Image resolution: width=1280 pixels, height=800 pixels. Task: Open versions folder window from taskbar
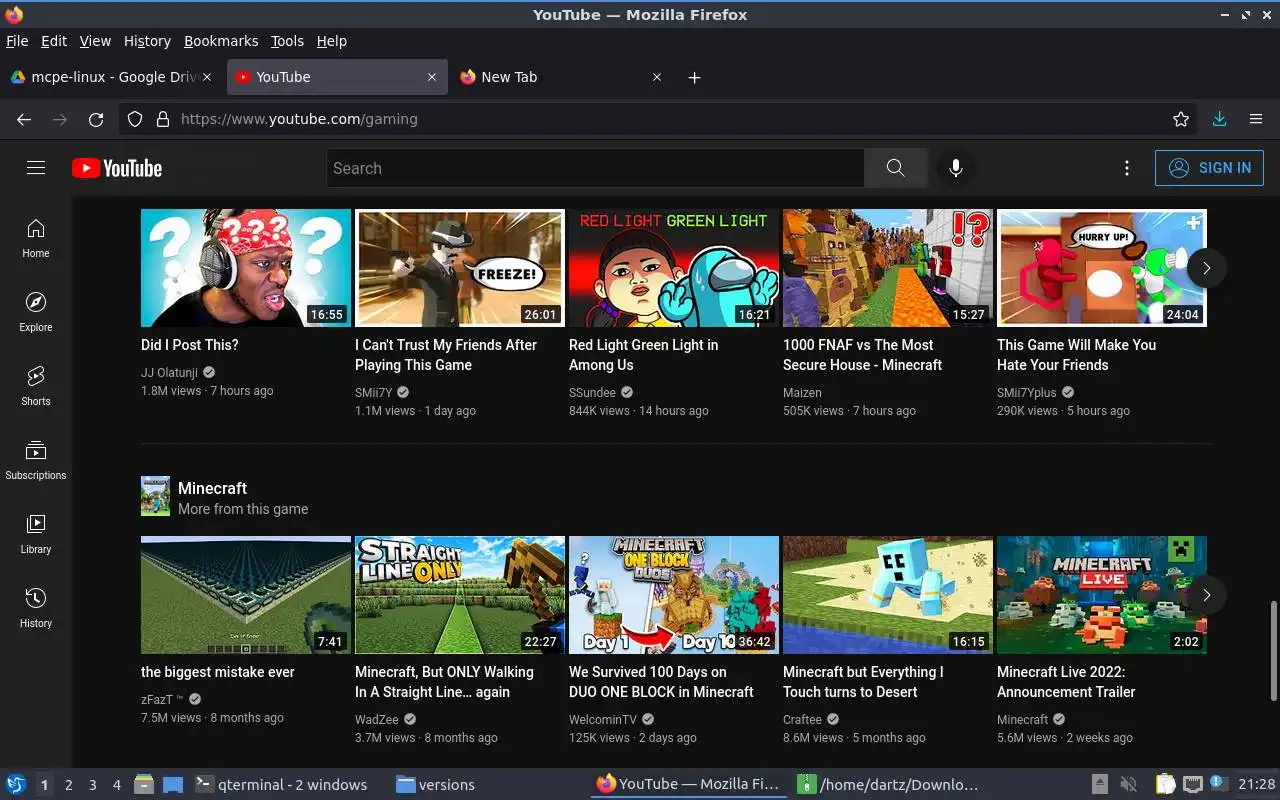click(x=435, y=785)
